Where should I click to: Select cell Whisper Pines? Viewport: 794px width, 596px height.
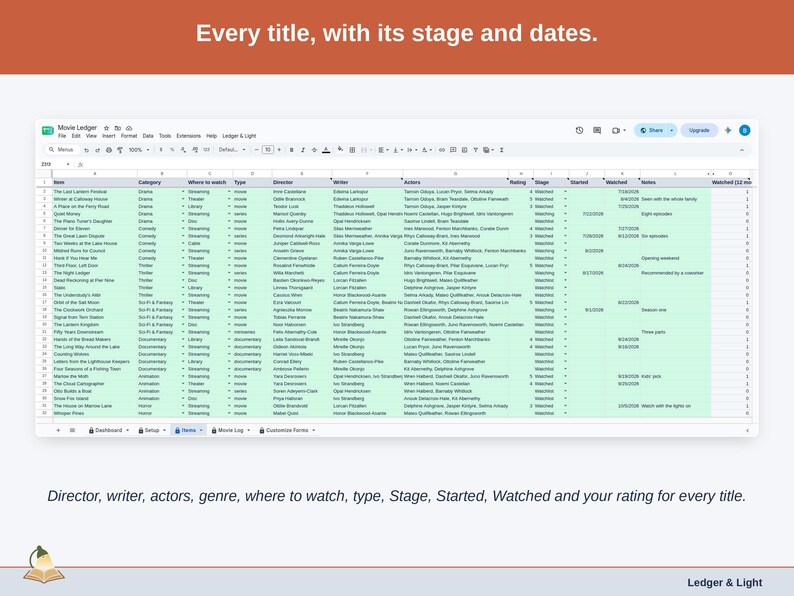[95, 414]
